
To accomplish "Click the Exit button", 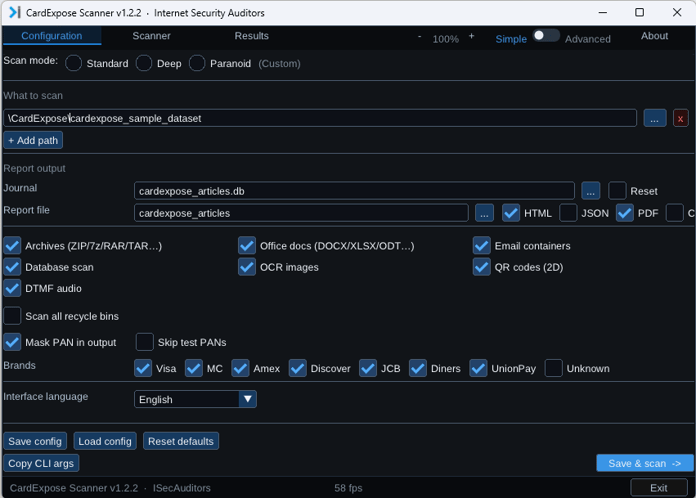I will pos(659,488).
